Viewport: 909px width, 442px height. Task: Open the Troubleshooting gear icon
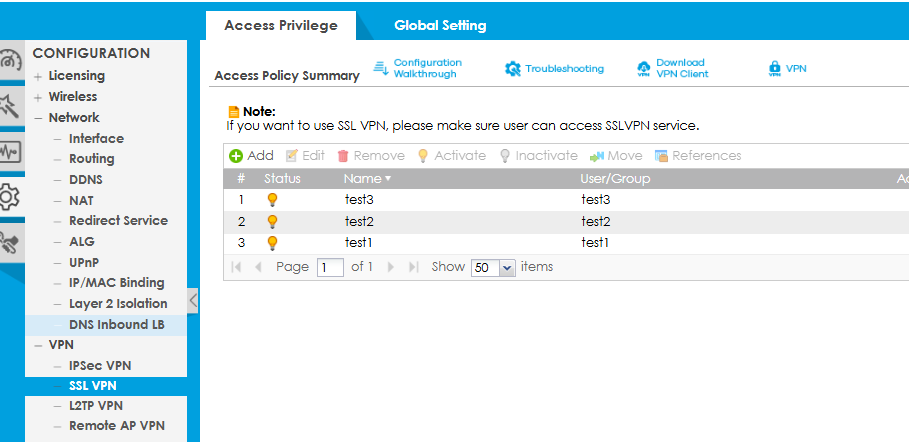(513, 69)
